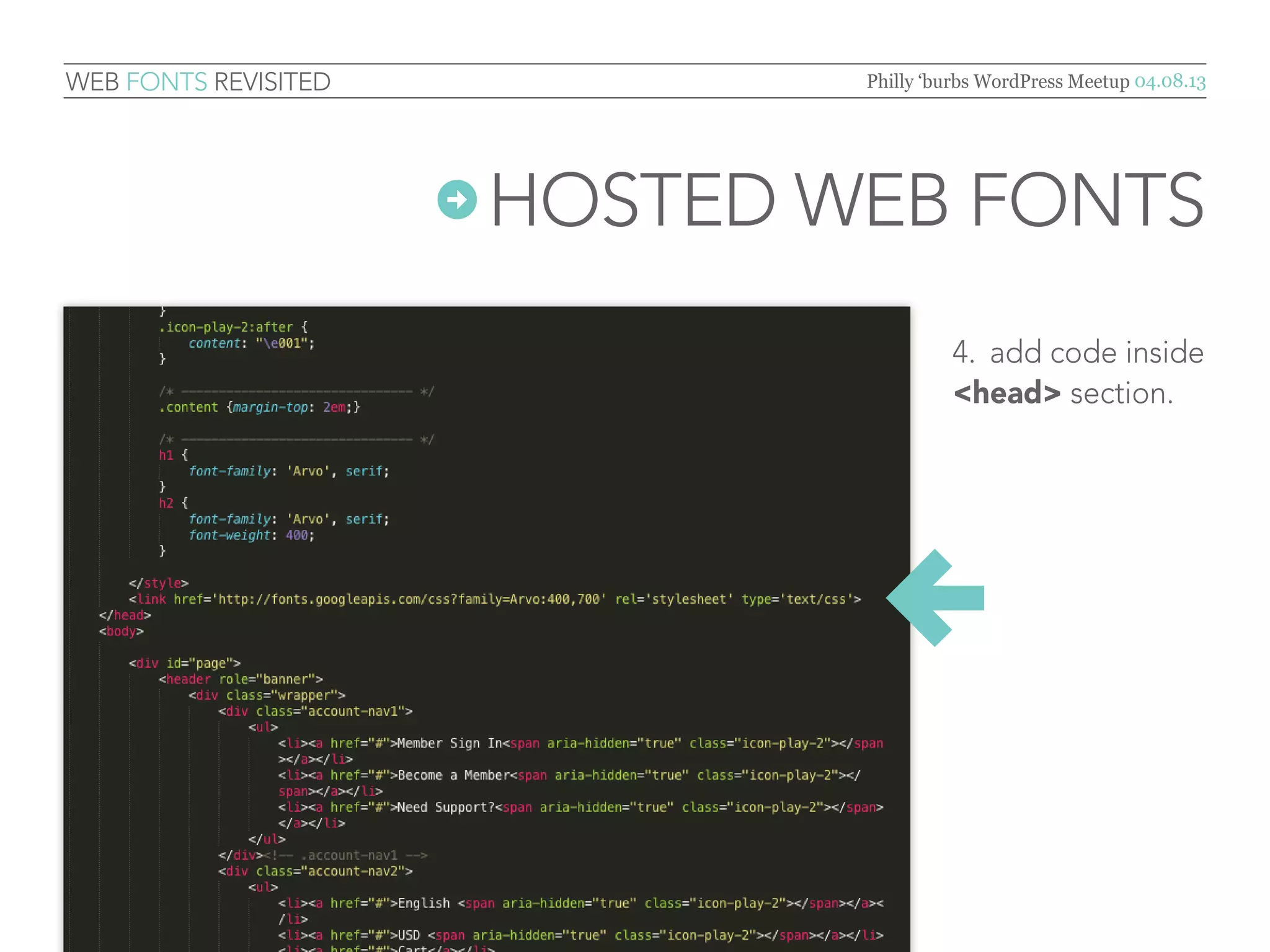Click the closing '</style>' tag line
The width and height of the screenshot is (1270, 952).
(x=158, y=583)
